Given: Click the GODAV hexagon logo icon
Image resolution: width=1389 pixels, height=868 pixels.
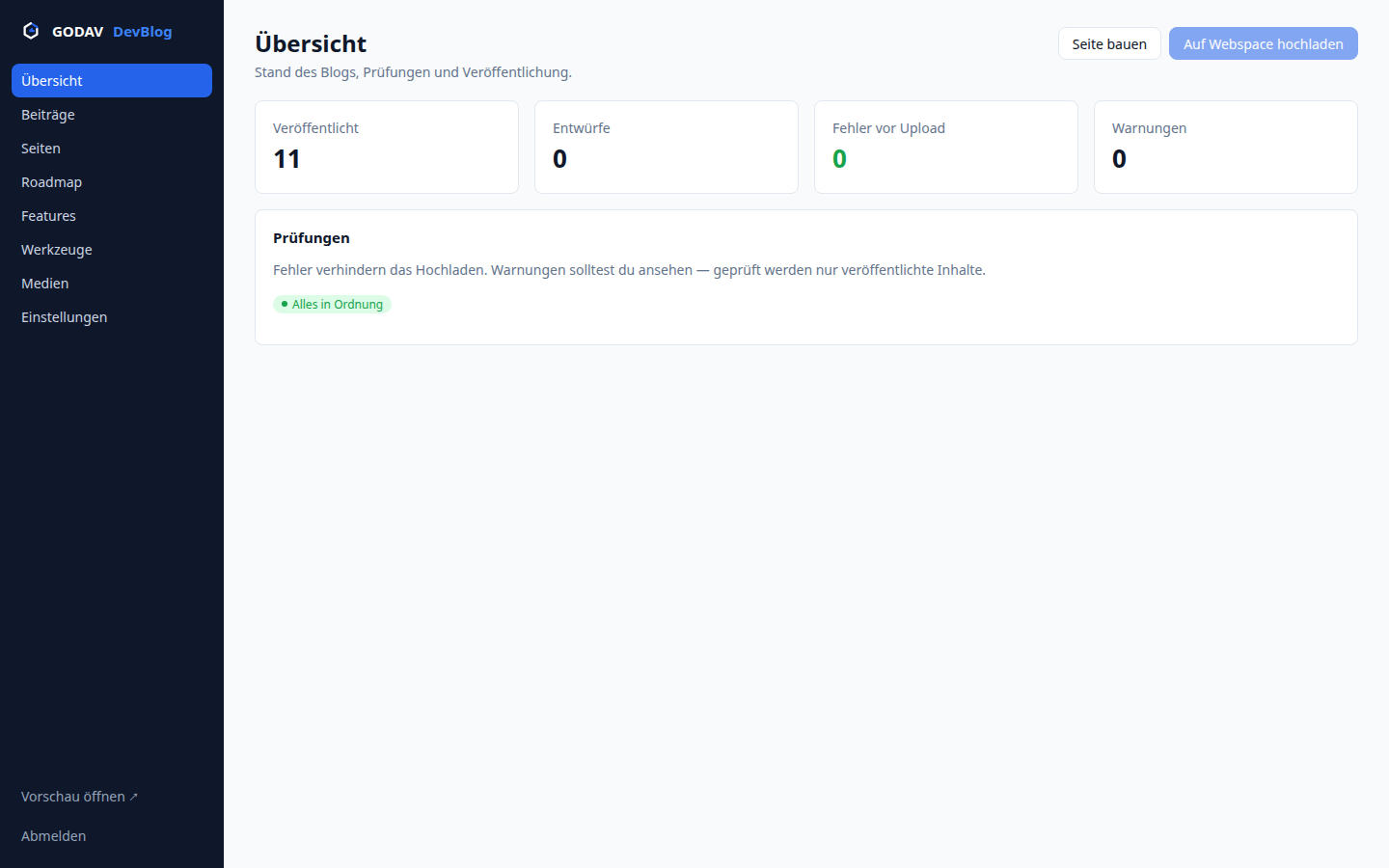Looking at the screenshot, I should pyautogui.click(x=31, y=31).
